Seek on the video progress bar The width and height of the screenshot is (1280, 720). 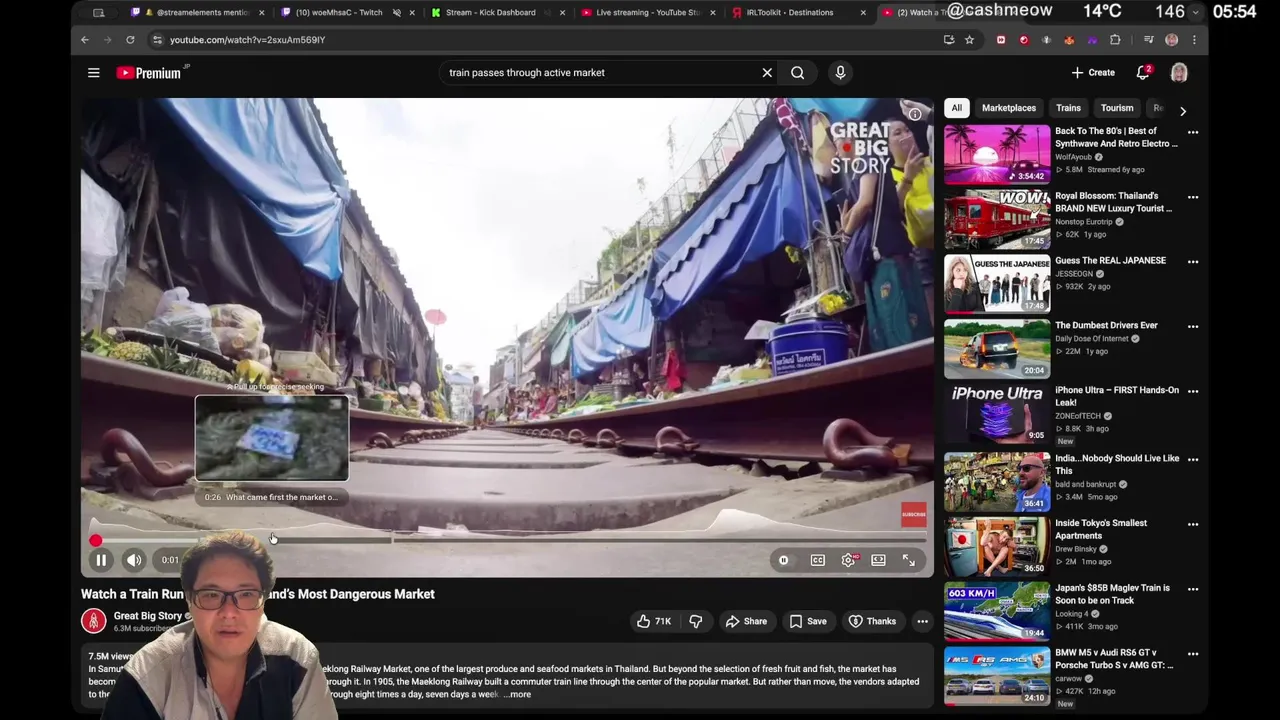(x=510, y=540)
